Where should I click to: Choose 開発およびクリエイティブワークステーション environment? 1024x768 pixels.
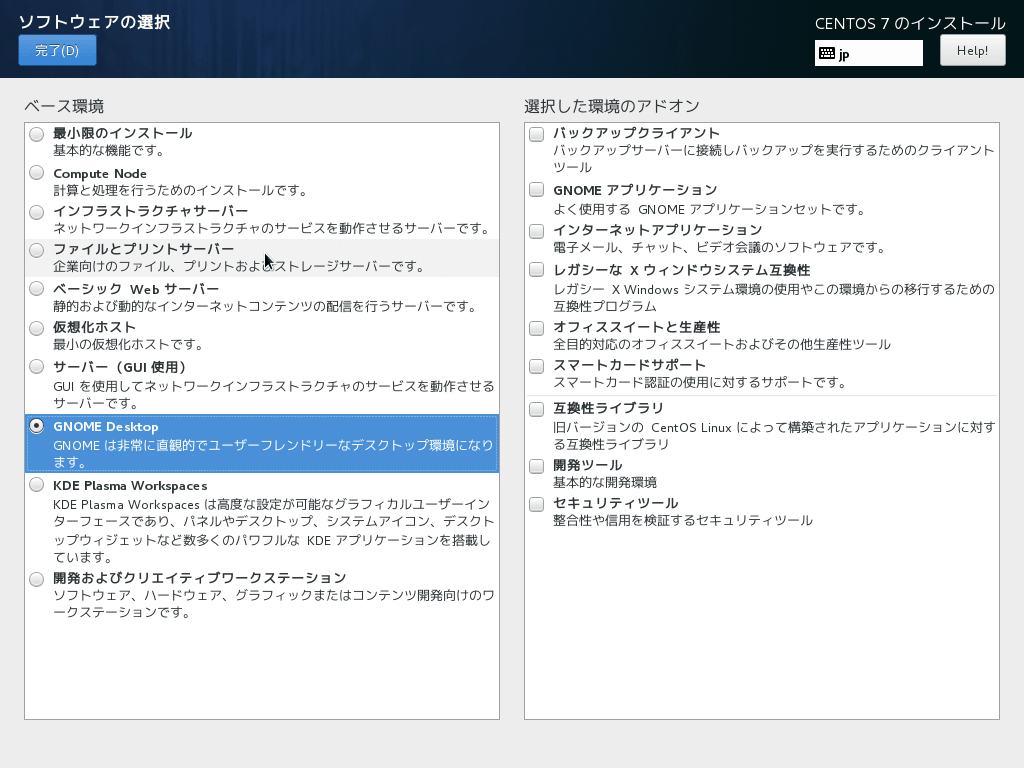point(36,577)
